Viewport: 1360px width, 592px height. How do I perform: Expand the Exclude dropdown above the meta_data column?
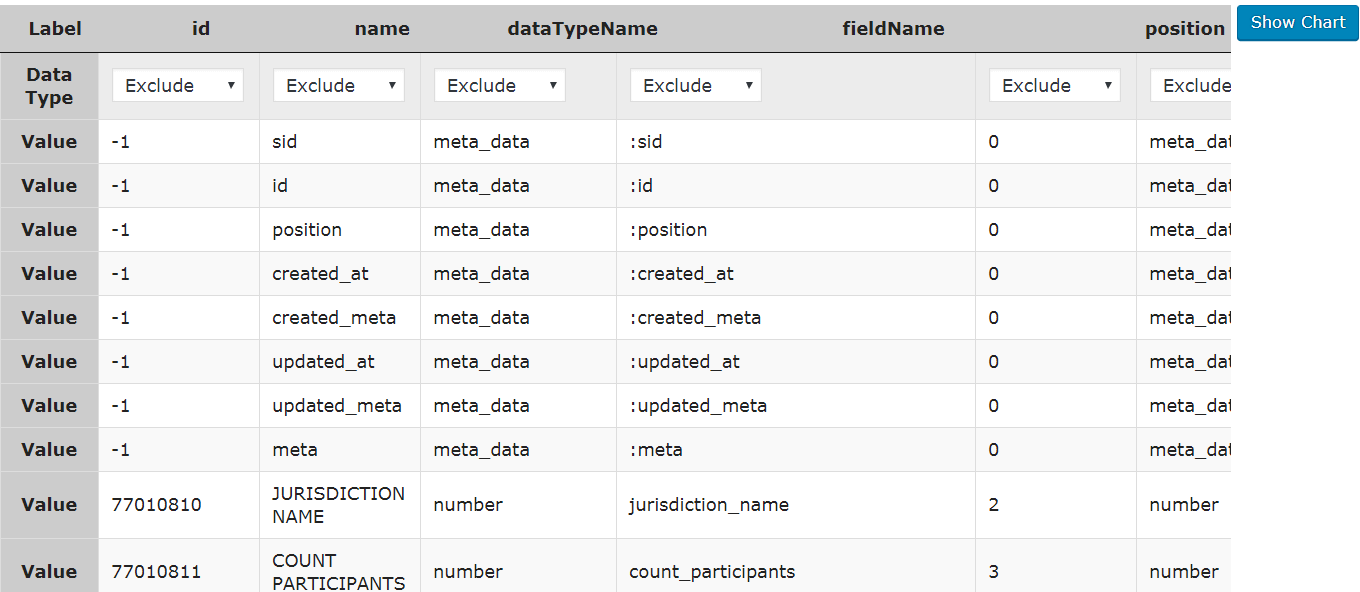[x=499, y=86]
